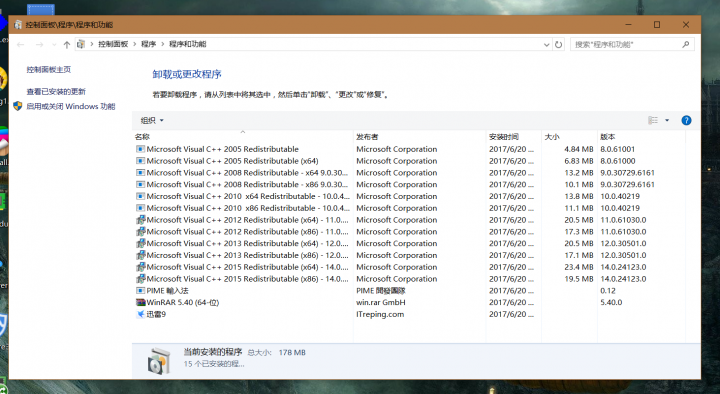The width and height of the screenshot is (720, 394).
Task: Open 查看已安装的更新 link
Action: (x=56, y=91)
